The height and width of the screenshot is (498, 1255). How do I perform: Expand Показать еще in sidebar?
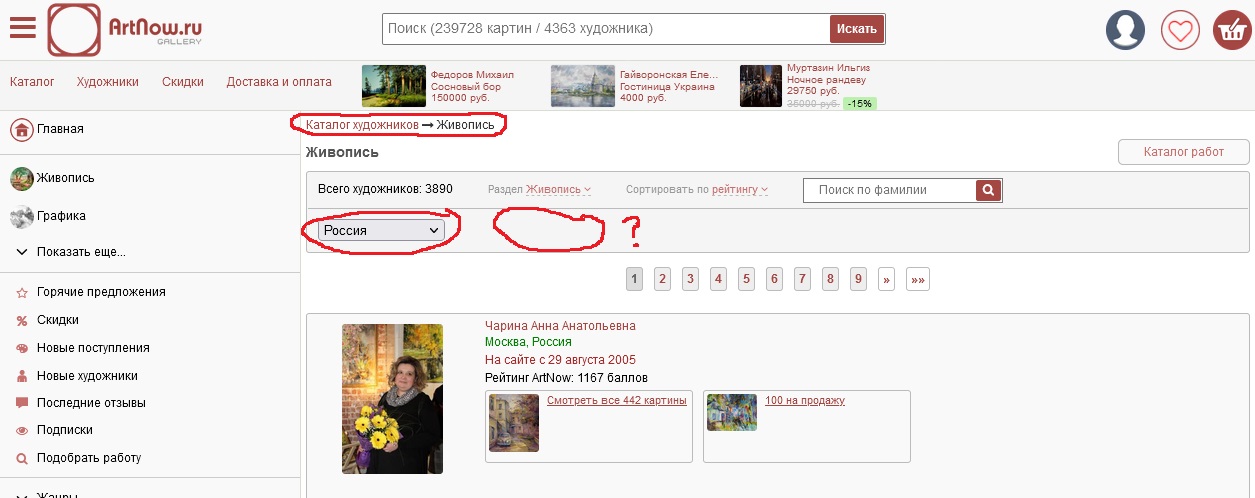[80, 252]
